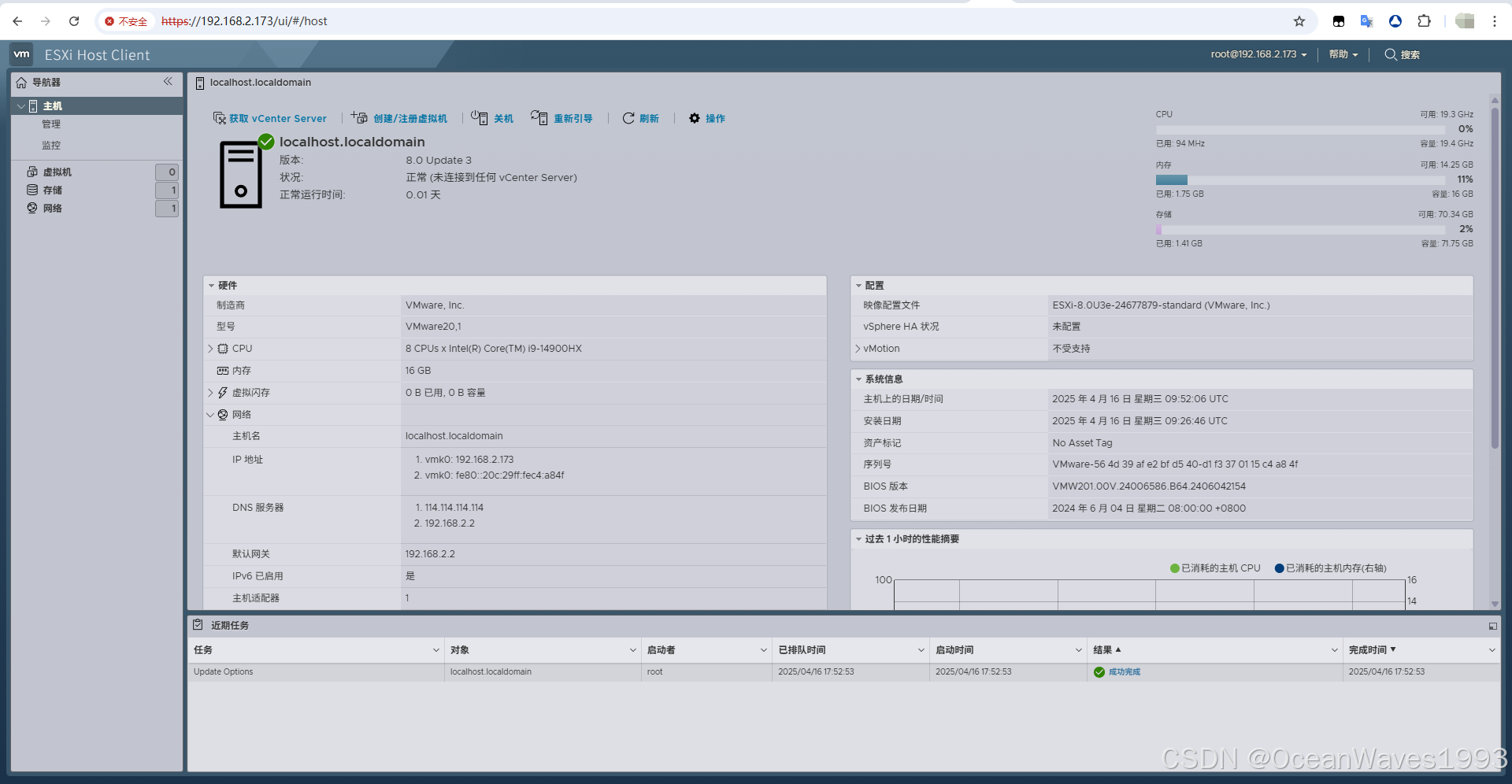Click the Navigator home icon

click(x=21, y=83)
